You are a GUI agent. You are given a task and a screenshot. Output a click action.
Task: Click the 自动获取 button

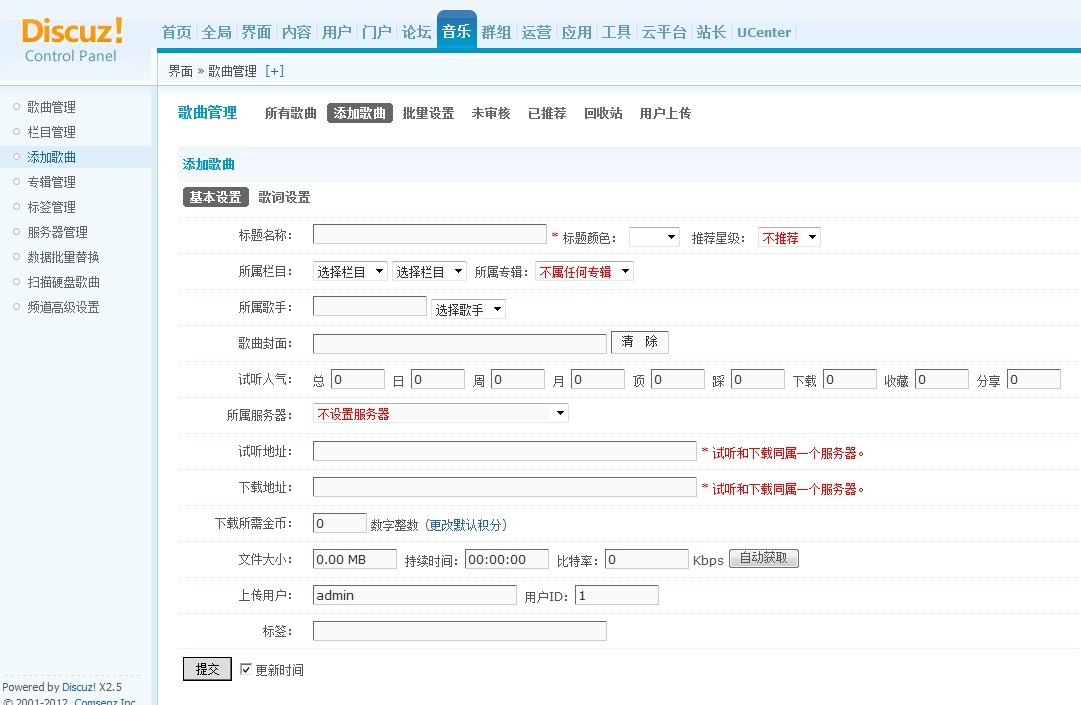[764, 559]
